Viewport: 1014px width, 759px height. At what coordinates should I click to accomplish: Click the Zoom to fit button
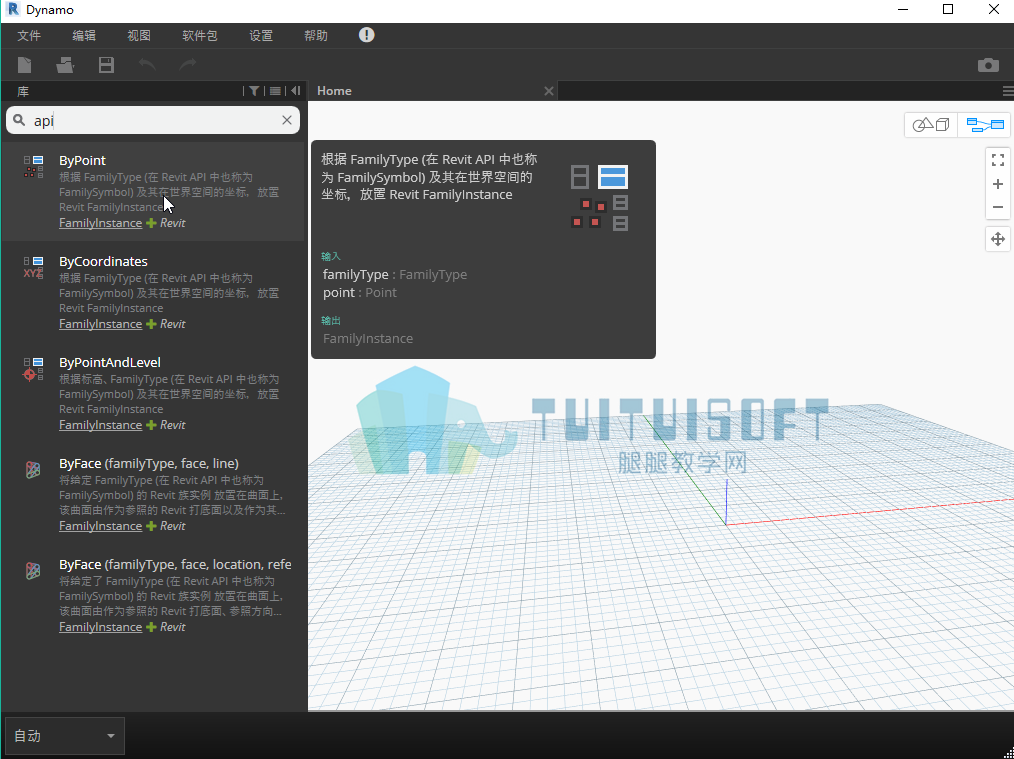tap(998, 160)
